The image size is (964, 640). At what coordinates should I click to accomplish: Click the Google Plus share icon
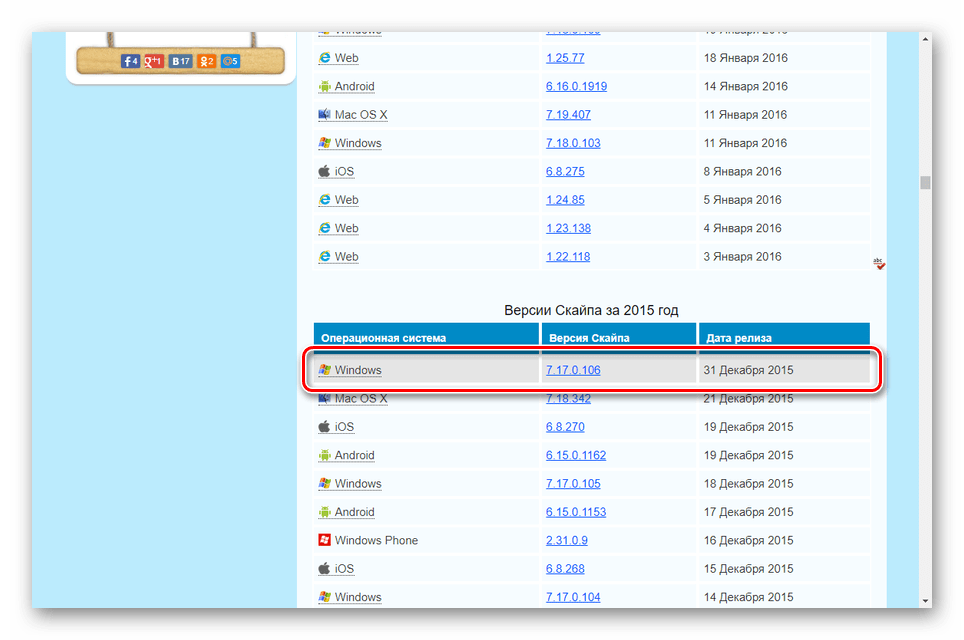coord(154,61)
